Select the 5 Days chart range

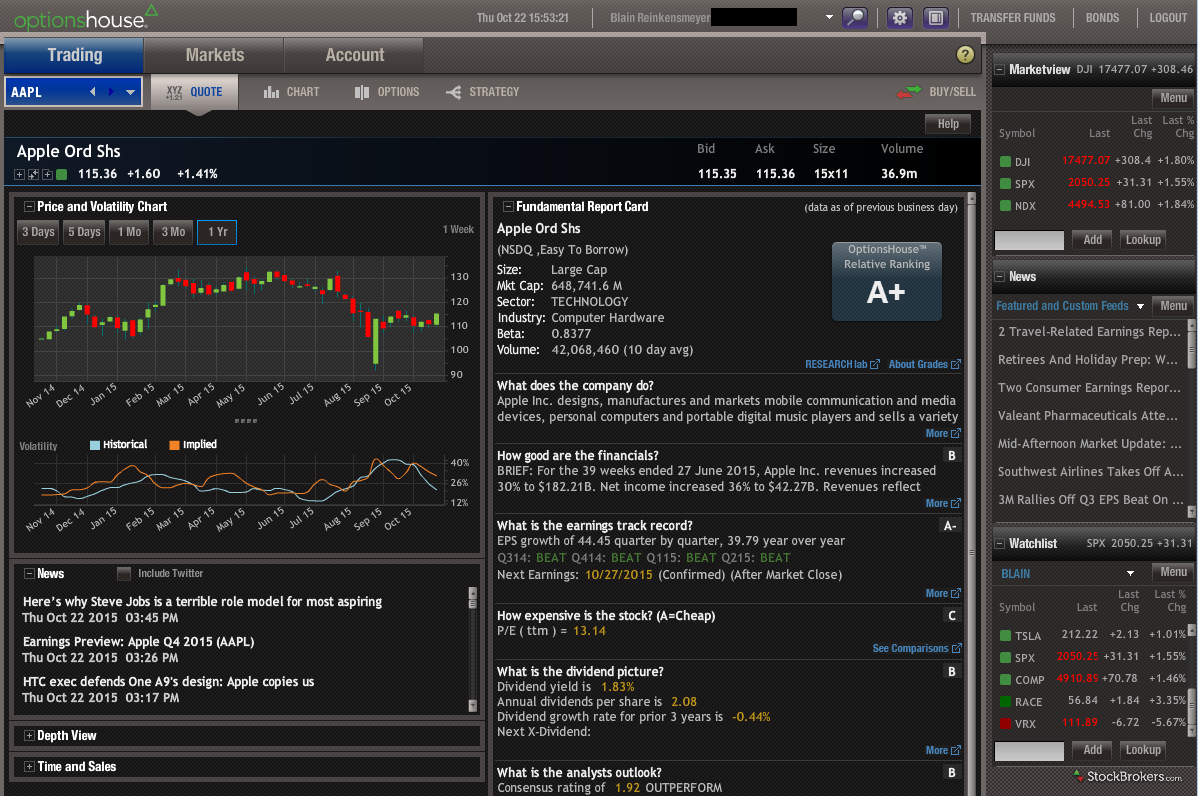point(84,231)
